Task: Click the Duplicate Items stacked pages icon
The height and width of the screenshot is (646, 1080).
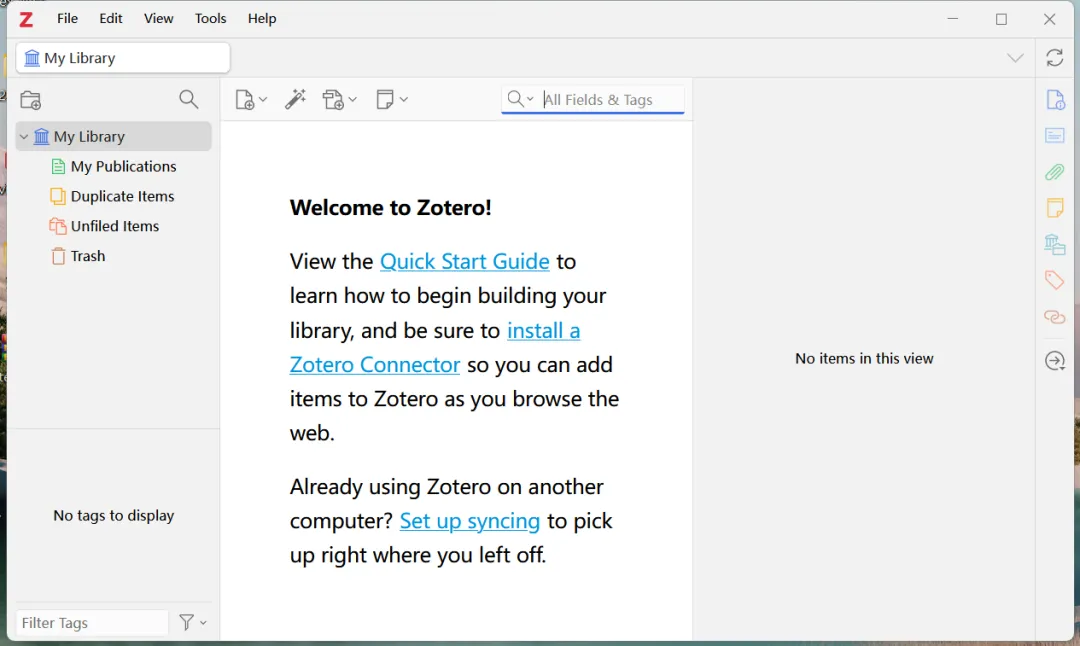Action: (x=58, y=196)
